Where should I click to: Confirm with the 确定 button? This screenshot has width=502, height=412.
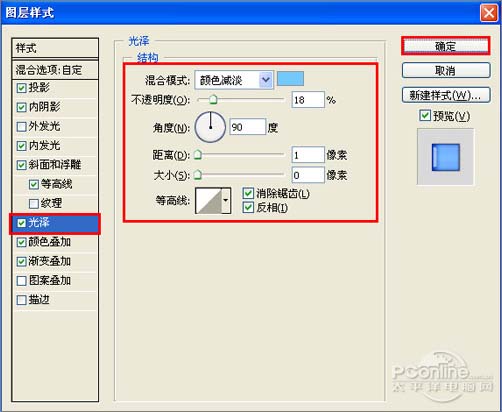pyautogui.click(x=446, y=46)
